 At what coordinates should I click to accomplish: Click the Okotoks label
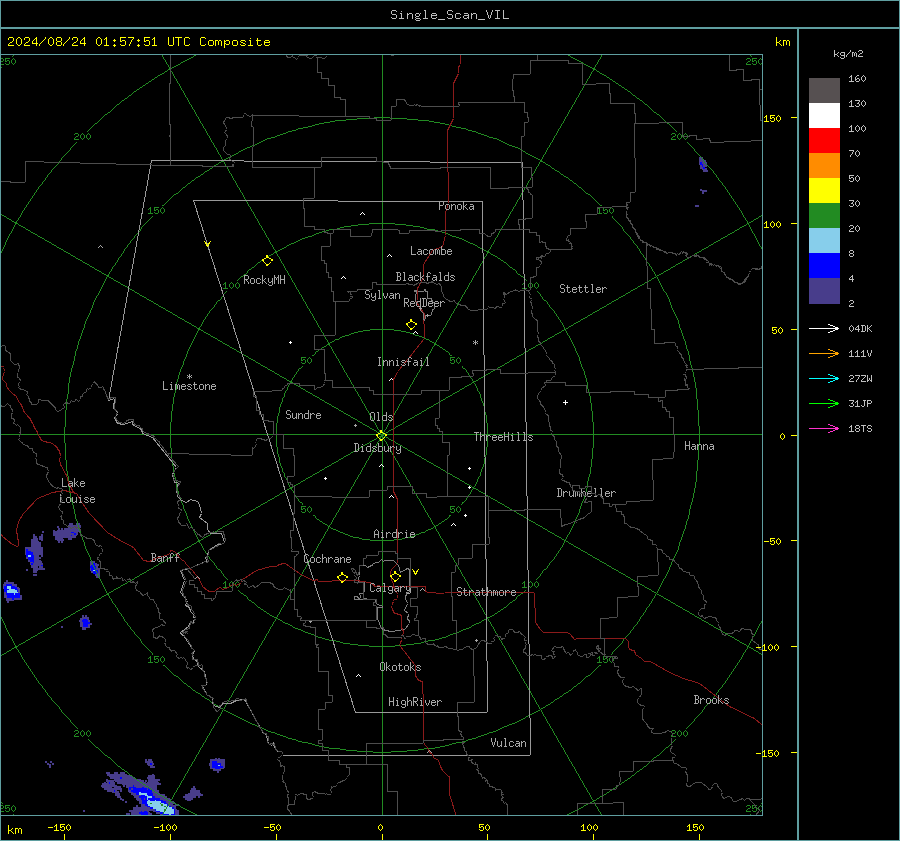pos(400,667)
